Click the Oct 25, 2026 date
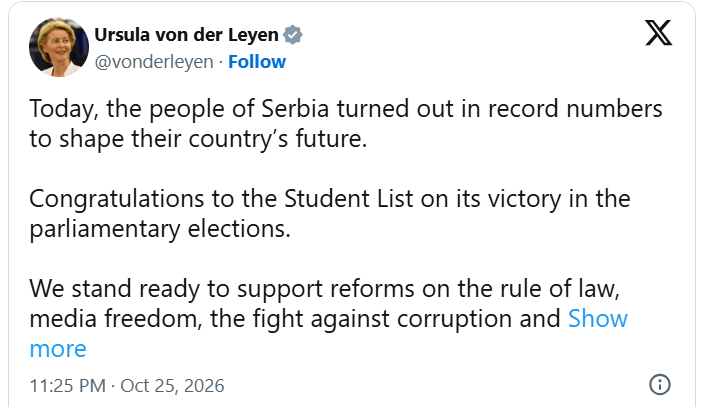The height and width of the screenshot is (407, 701). 172,386
